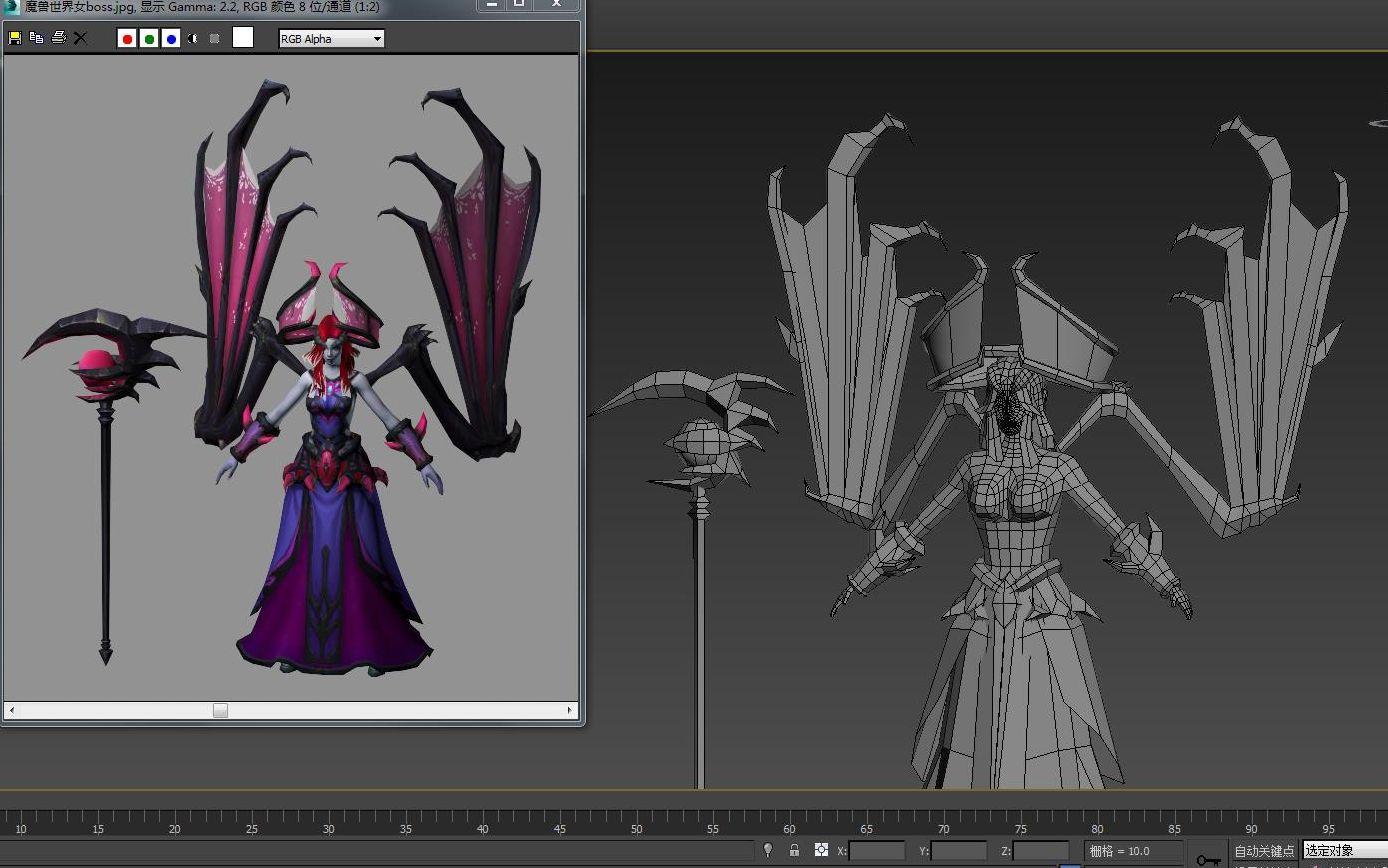Click the Z coordinate input field
The height and width of the screenshot is (868, 1388).
[1041, 851]
